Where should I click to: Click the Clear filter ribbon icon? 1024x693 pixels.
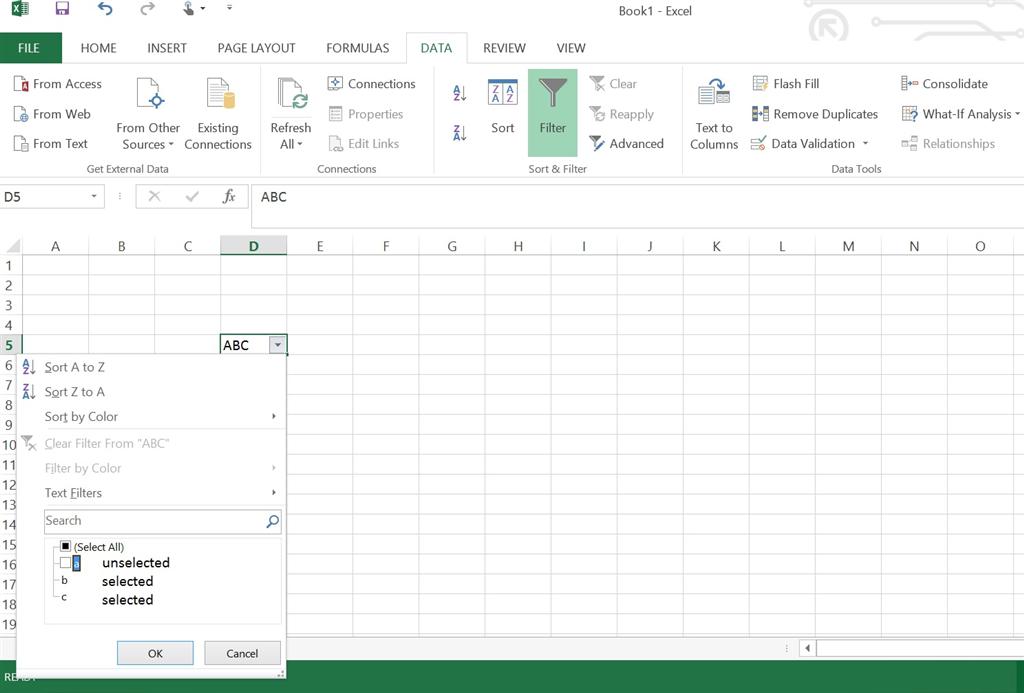point(597,84)
